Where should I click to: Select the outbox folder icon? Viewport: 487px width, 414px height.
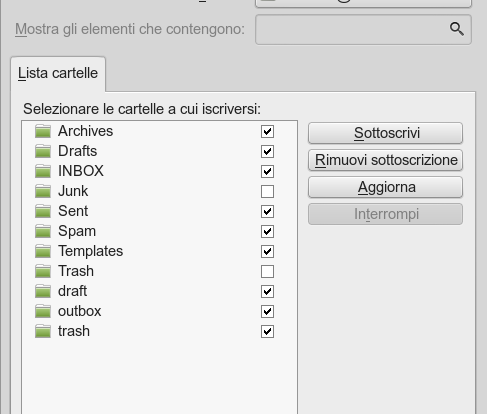(43, 311)
